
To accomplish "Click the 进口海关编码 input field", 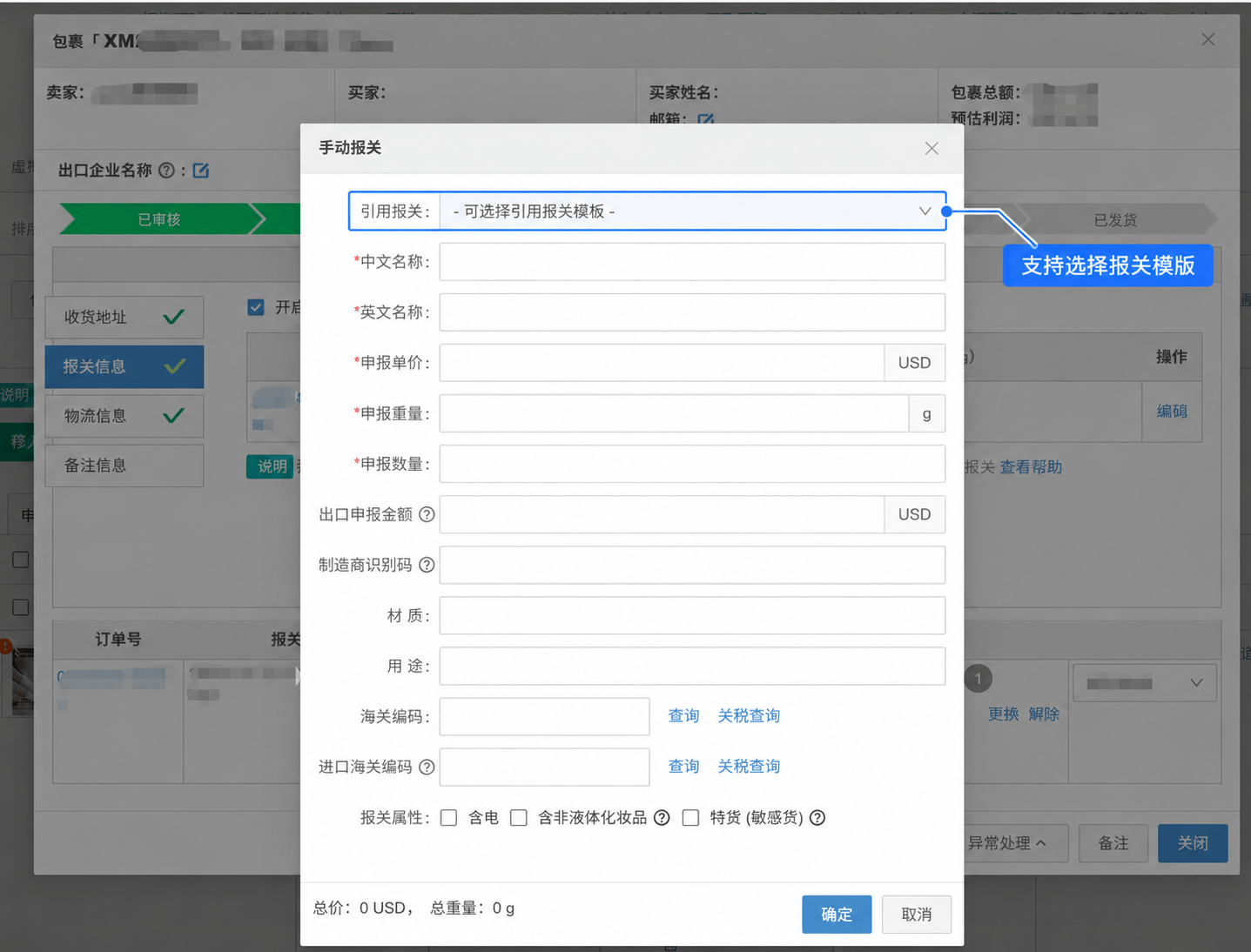I will 544,767.
